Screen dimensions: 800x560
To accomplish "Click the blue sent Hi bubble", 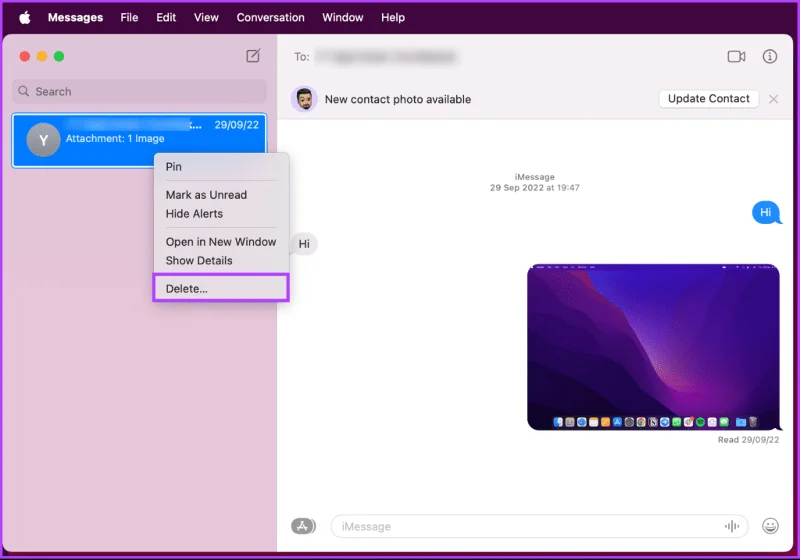I will tap(766, 212).
